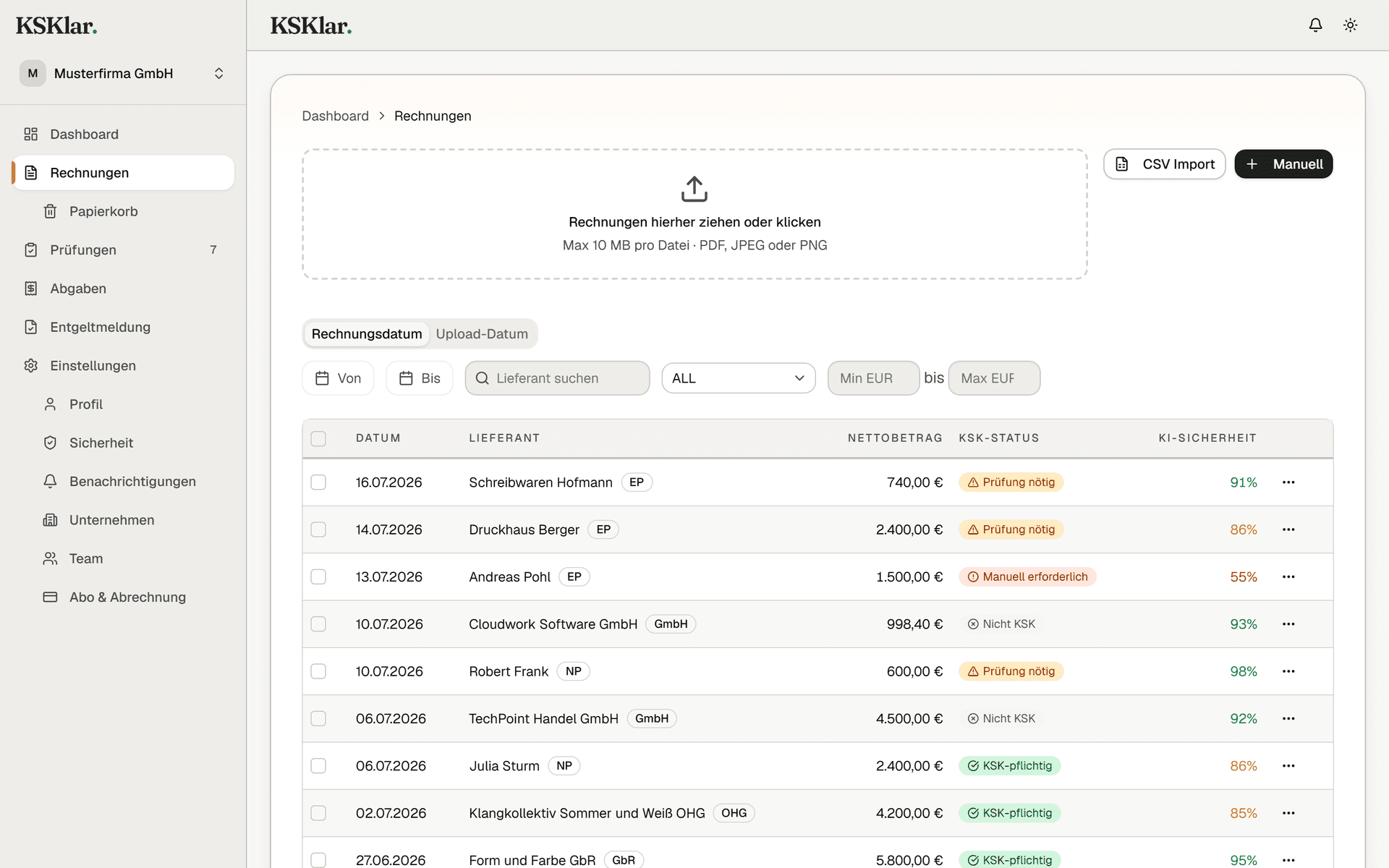Click the Lieferant suchen search field

(557, 378)
